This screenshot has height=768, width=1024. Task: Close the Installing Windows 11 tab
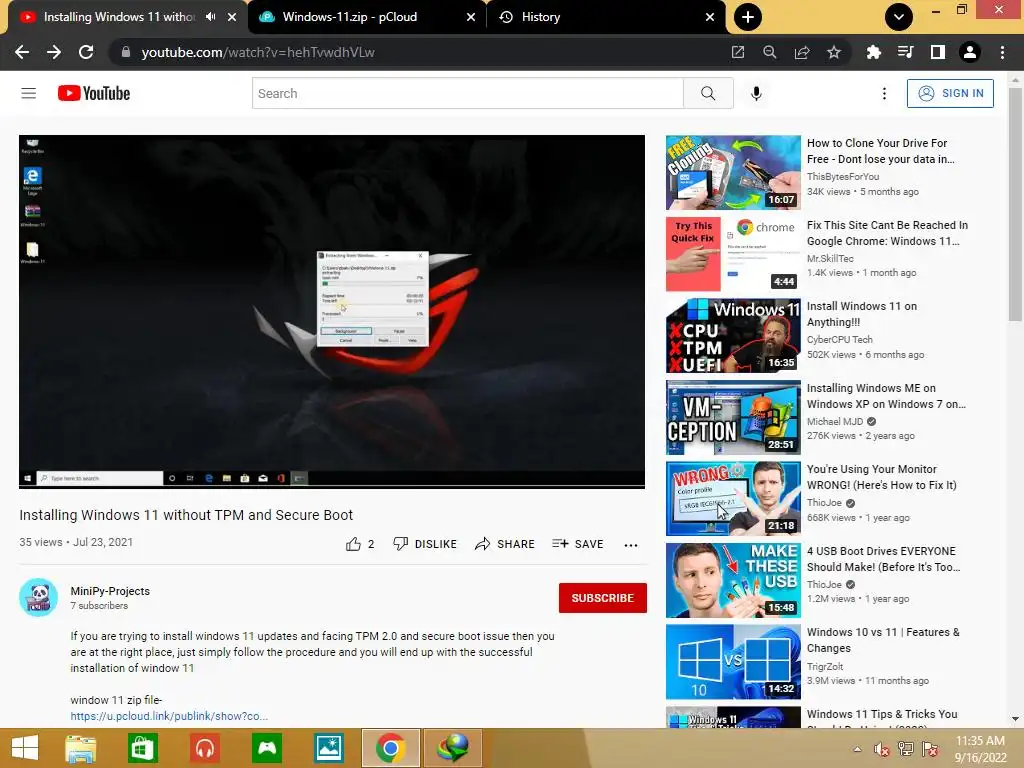pyautogui.click(x=232, y=17)
